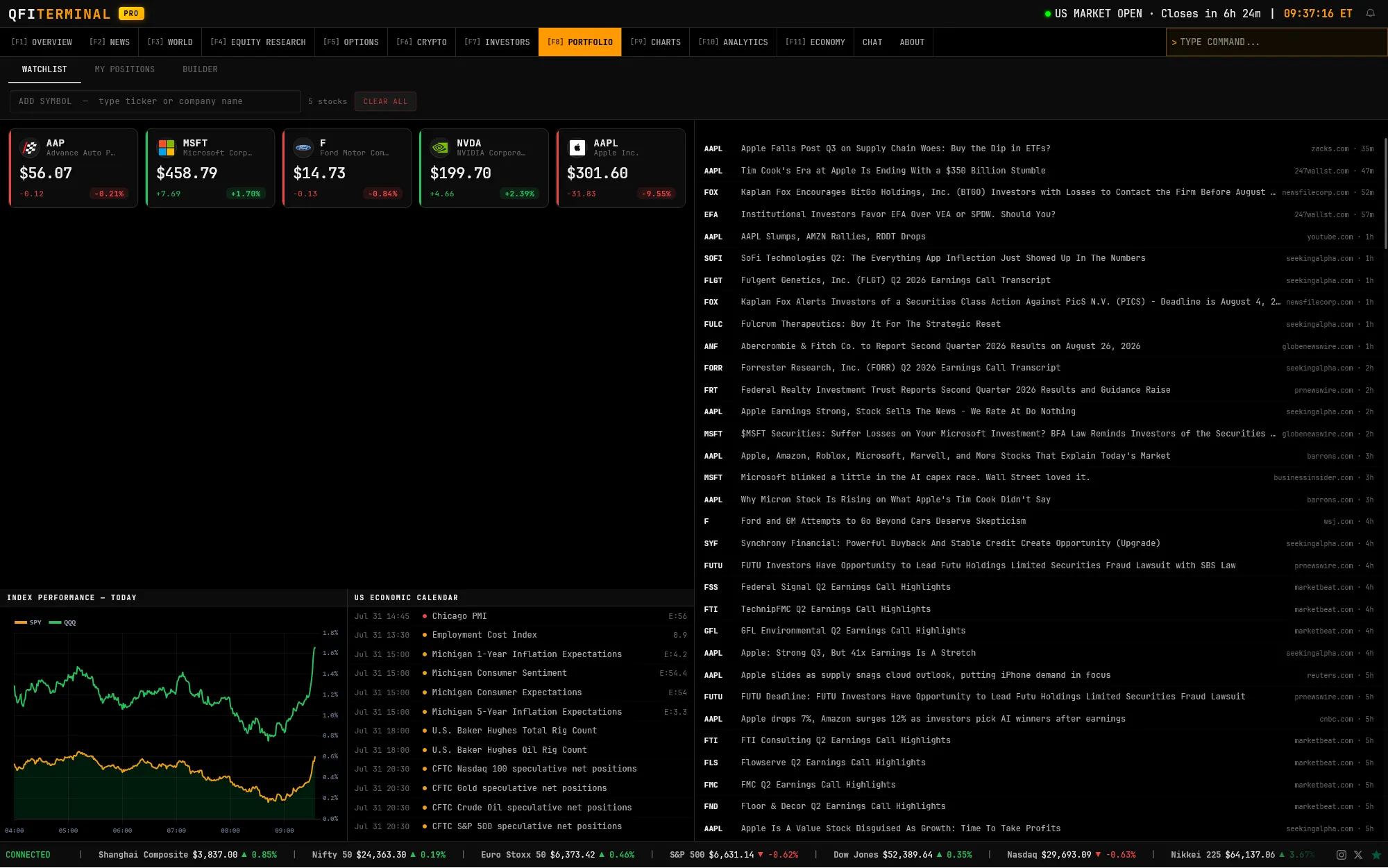Toggle the SPY series in chart legend
1388x868 pixels.
(x=28, y=622)
